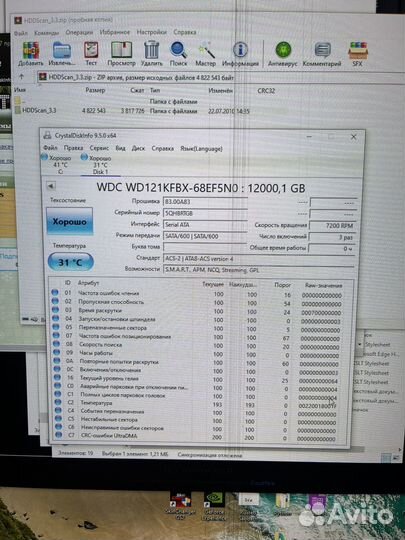The image size is (405, 540).
Task: Open CrystalDiskInfo Файл menu
Action: [x=50, y=147]
